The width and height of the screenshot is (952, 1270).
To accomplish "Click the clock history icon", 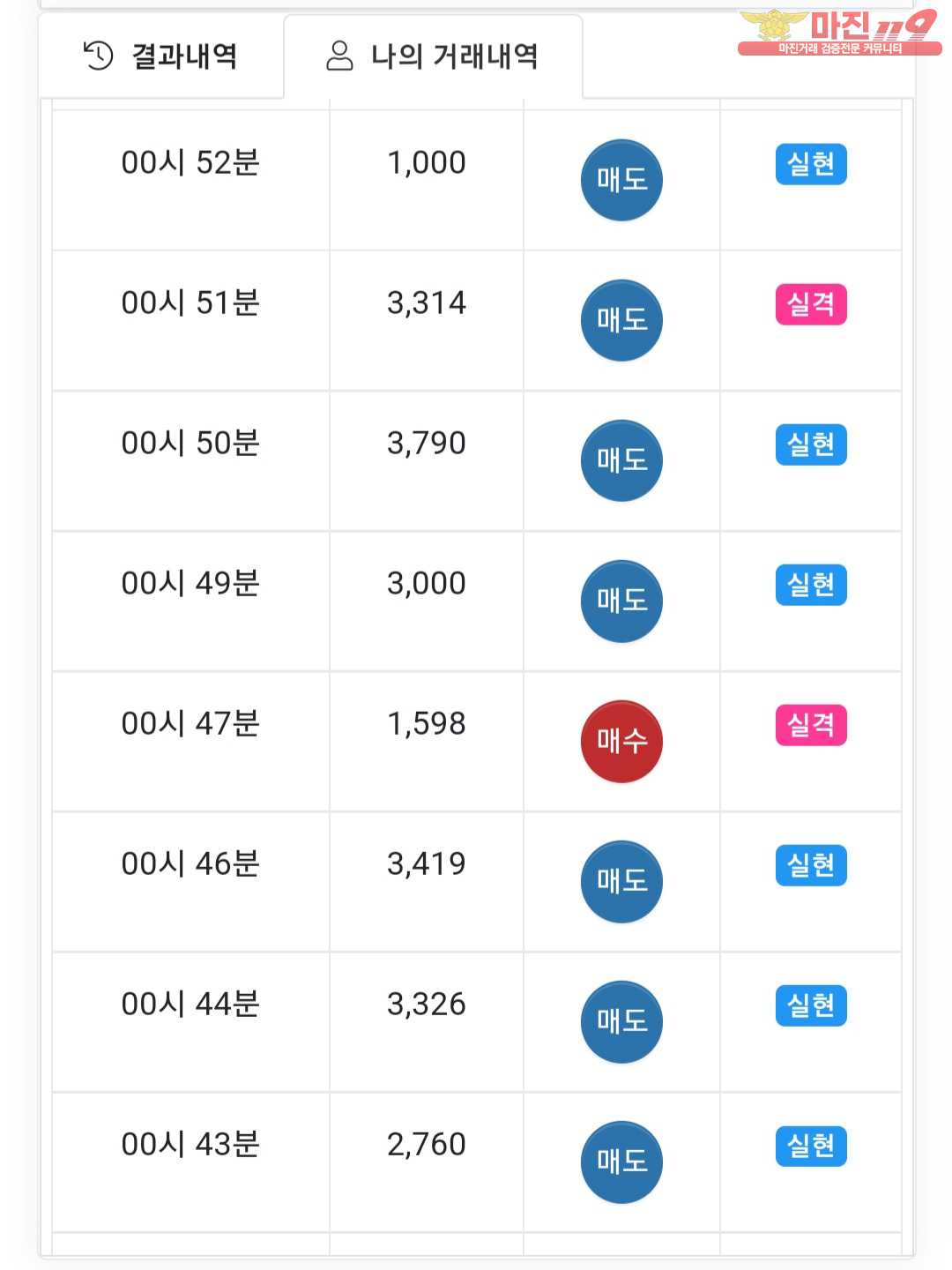I will [98, 56].
